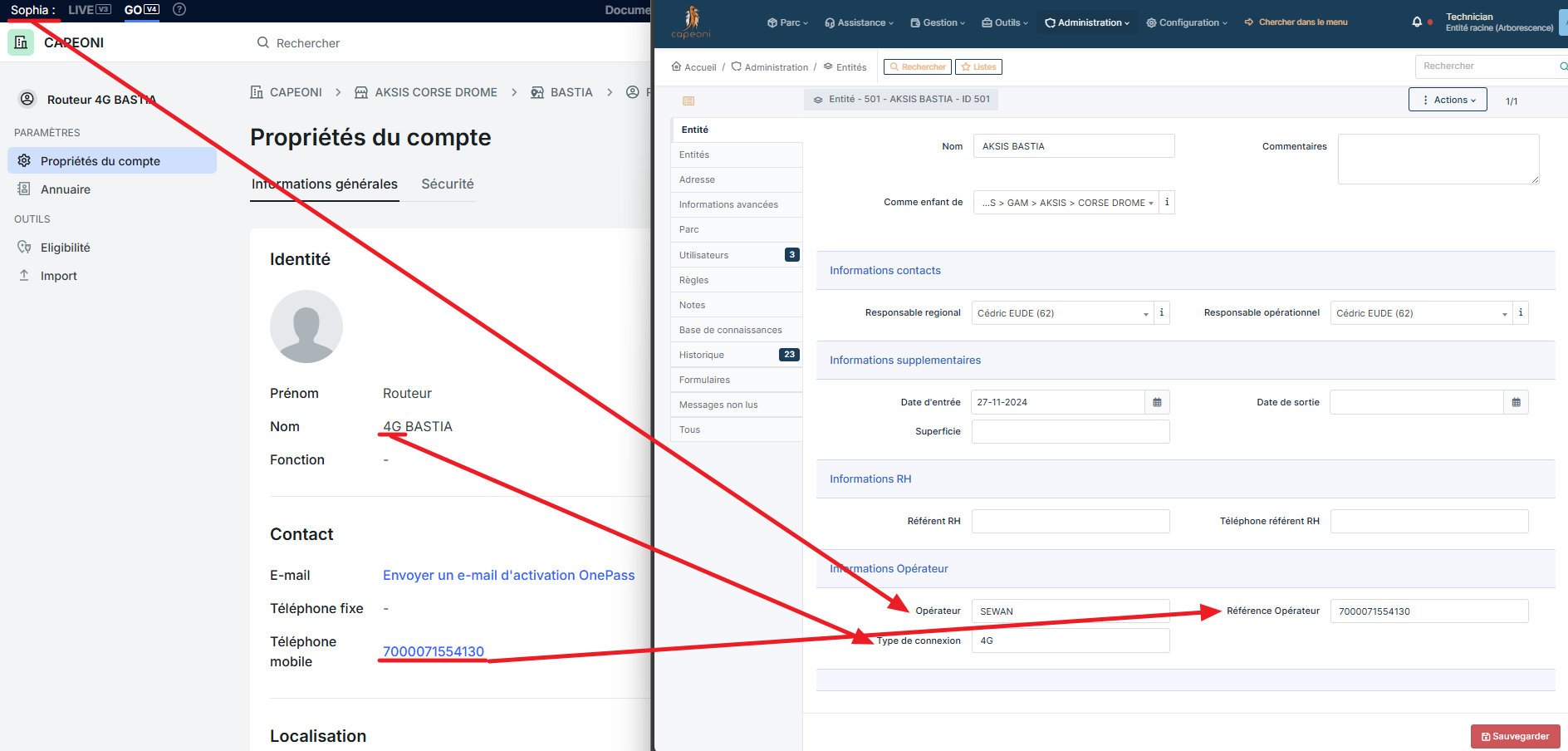Click the help question mark icon in Sophia top bar
Viewport: 1568px width, 751px height.
pos(179,10)
